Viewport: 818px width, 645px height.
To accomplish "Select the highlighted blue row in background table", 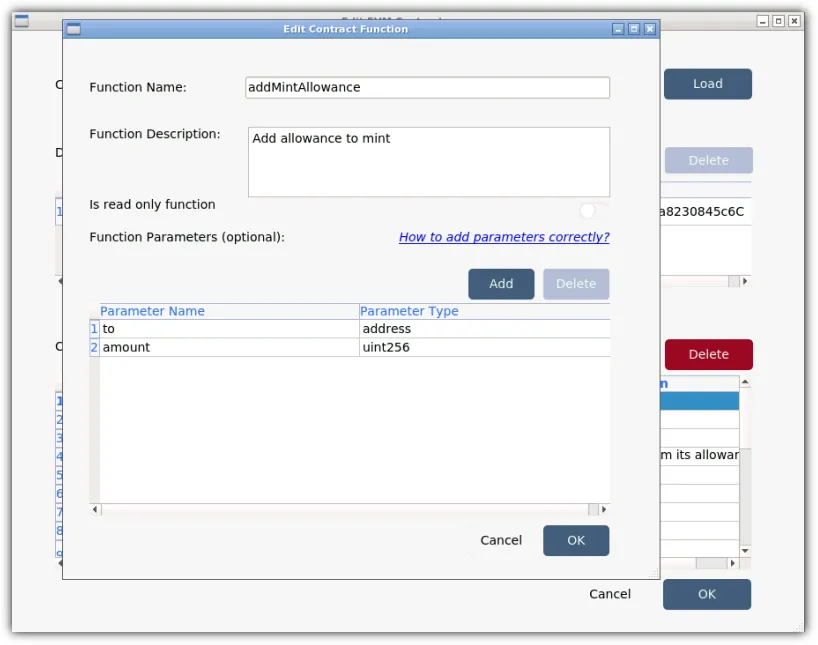I will click(x=700, y=401).
